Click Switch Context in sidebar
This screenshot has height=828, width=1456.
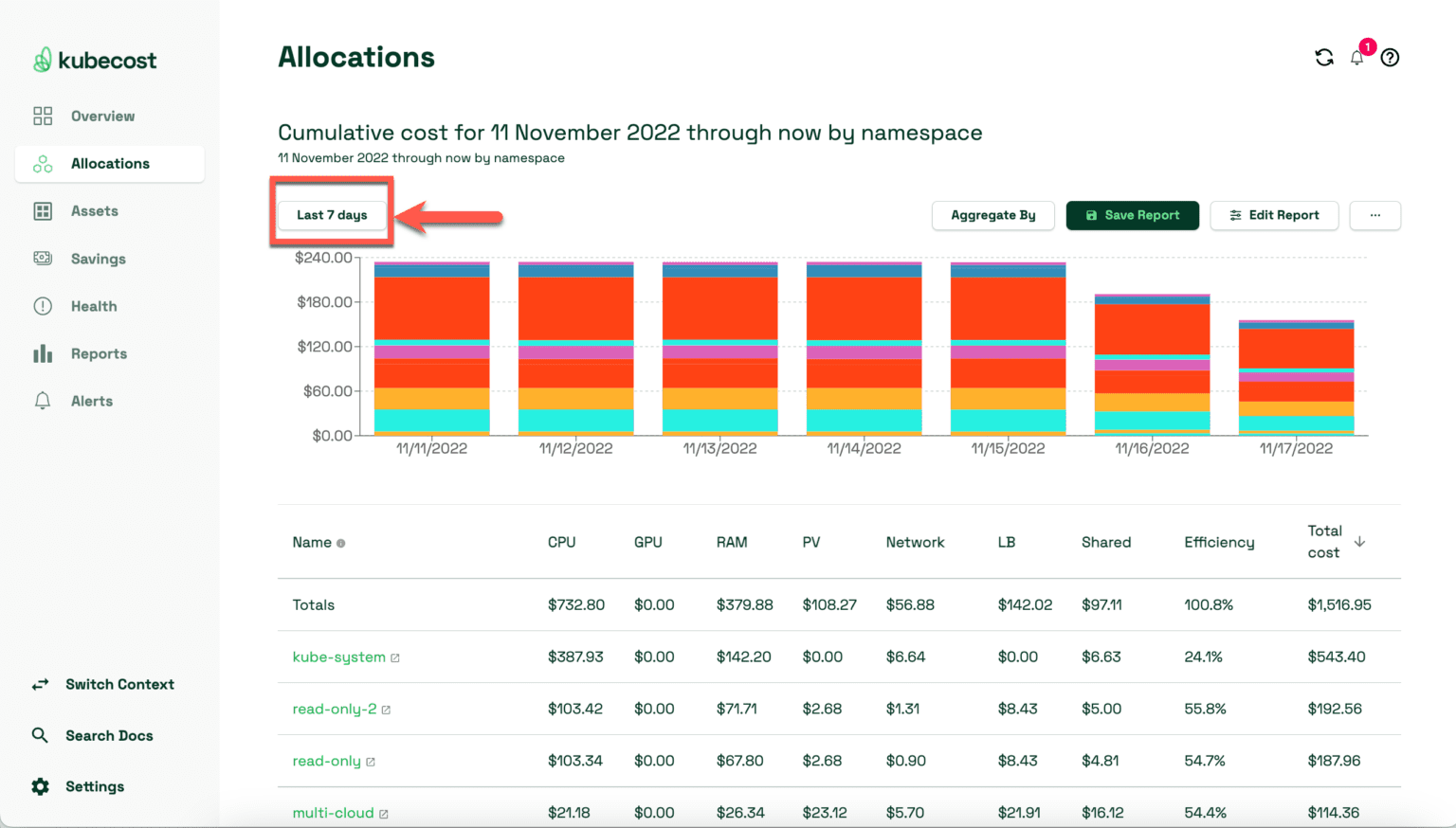(119, 684)
